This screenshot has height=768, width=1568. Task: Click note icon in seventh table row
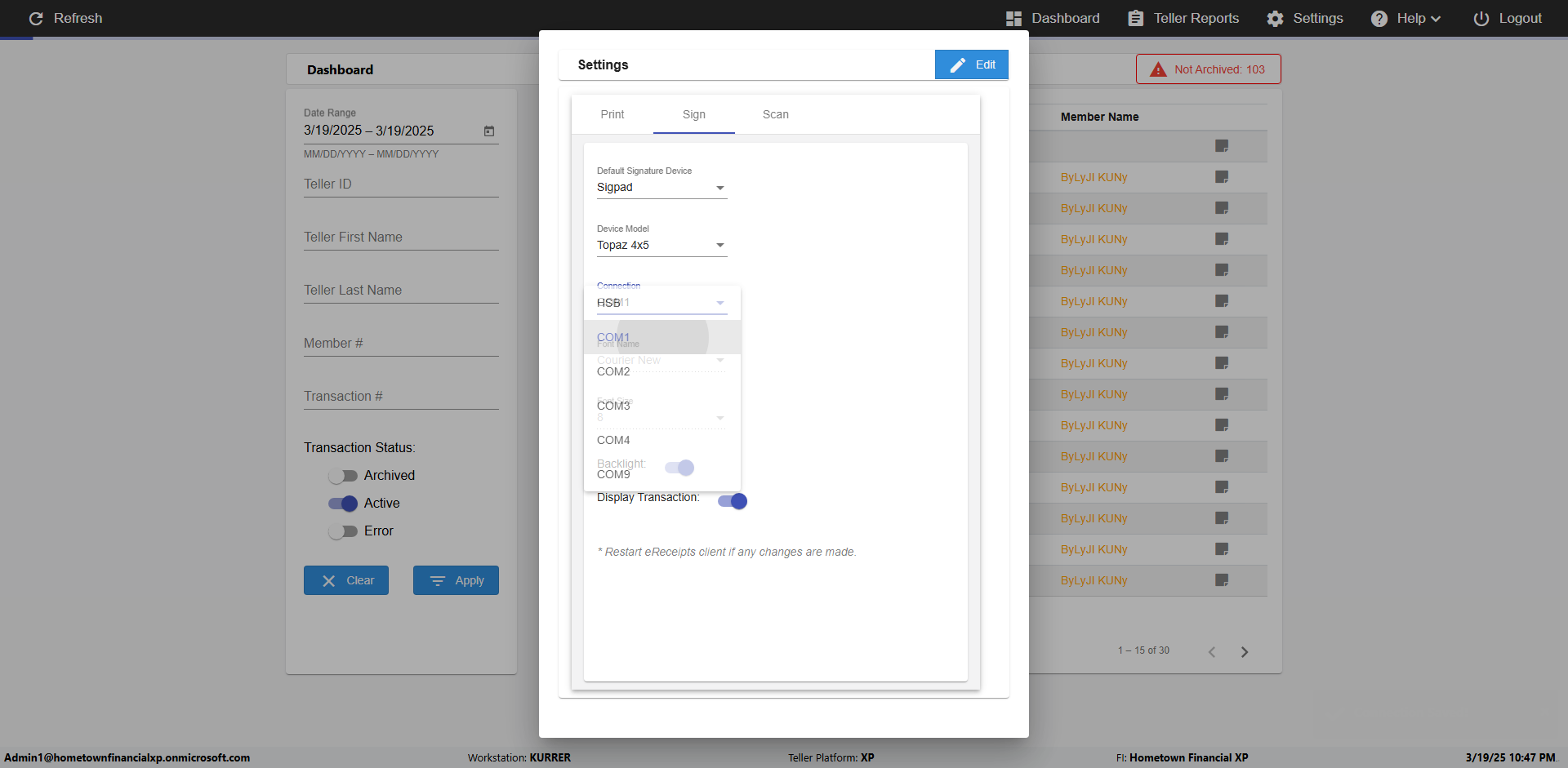tap(1222, 332)
